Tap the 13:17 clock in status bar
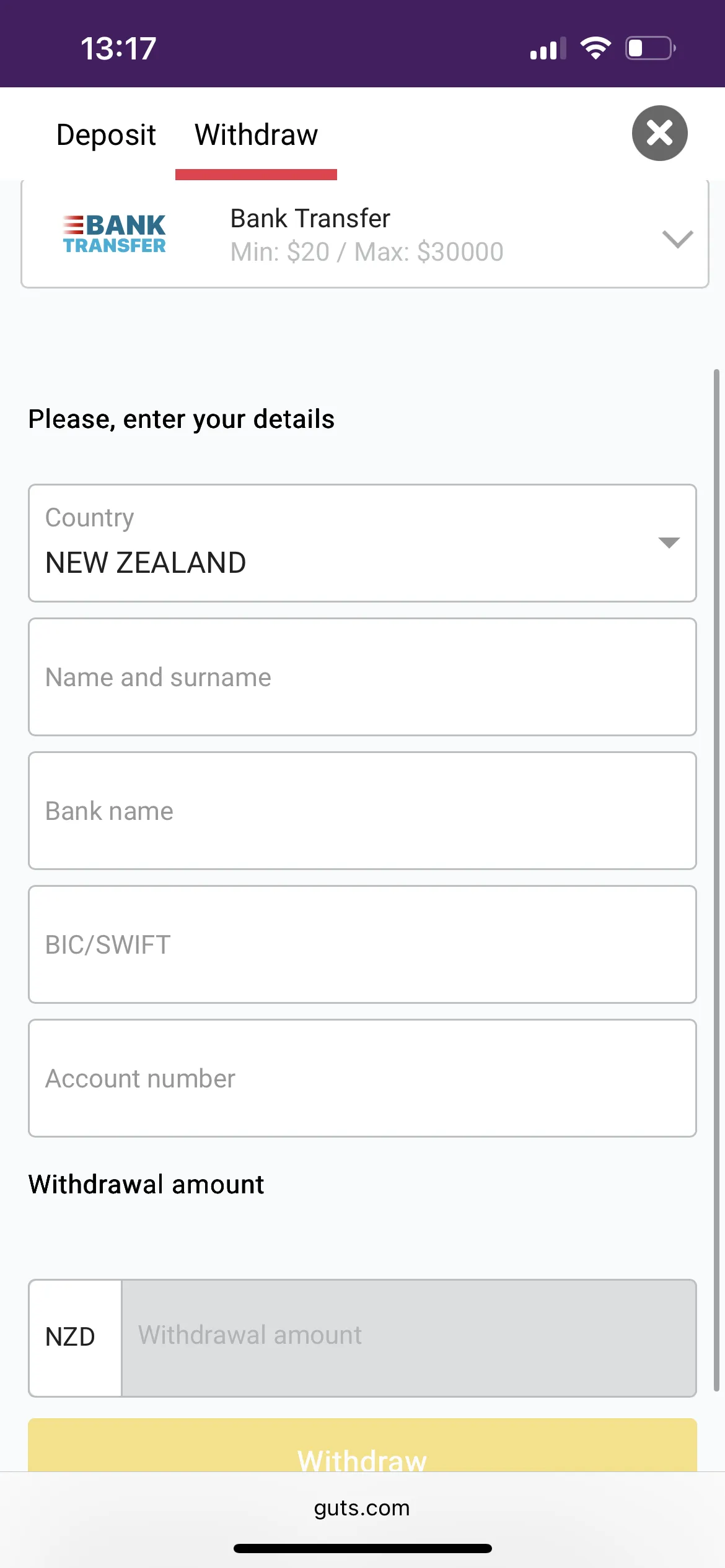 (118, 49)
